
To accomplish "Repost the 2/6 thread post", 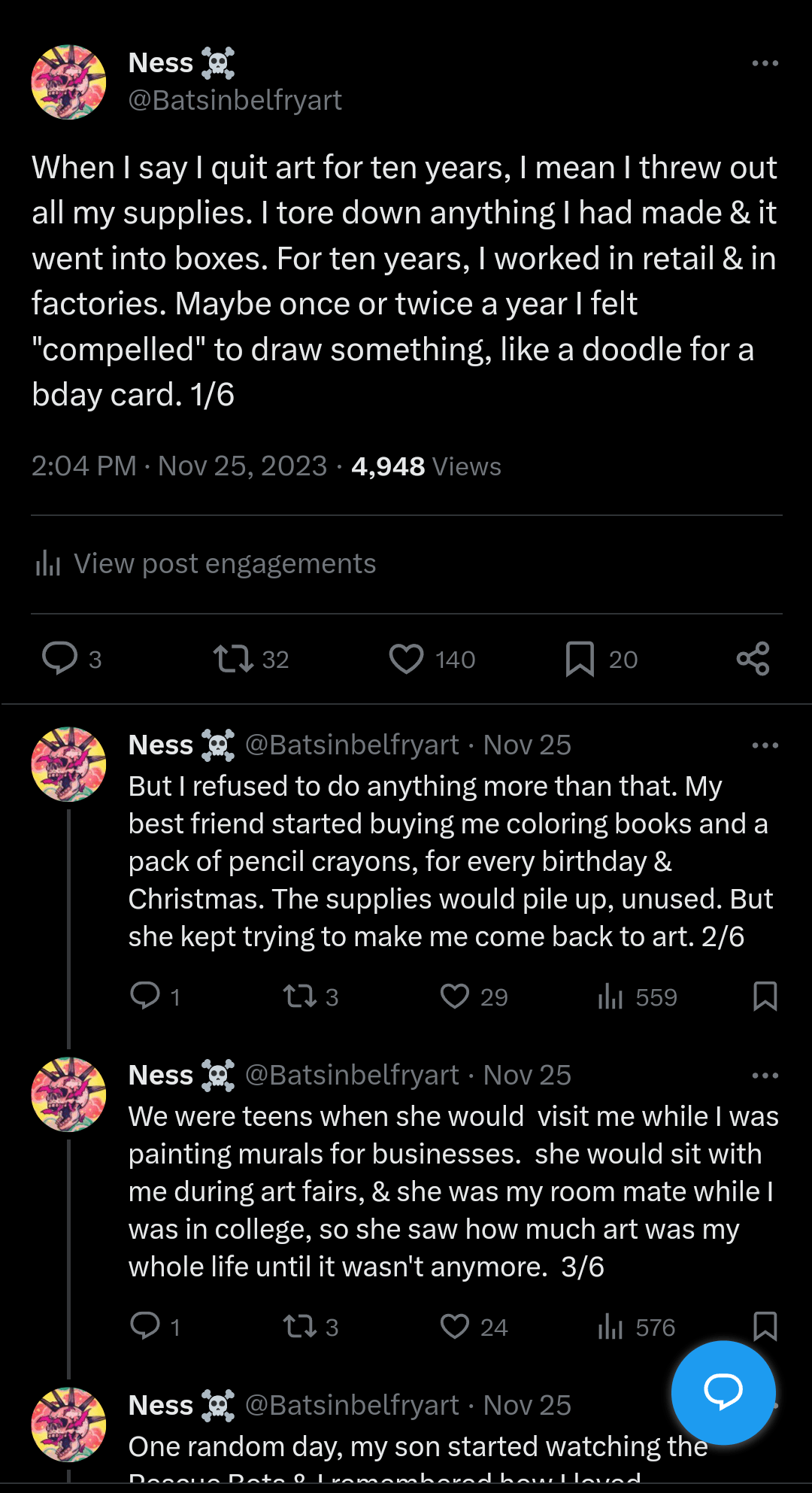I will pyautogui.click(x=299, y=997).
